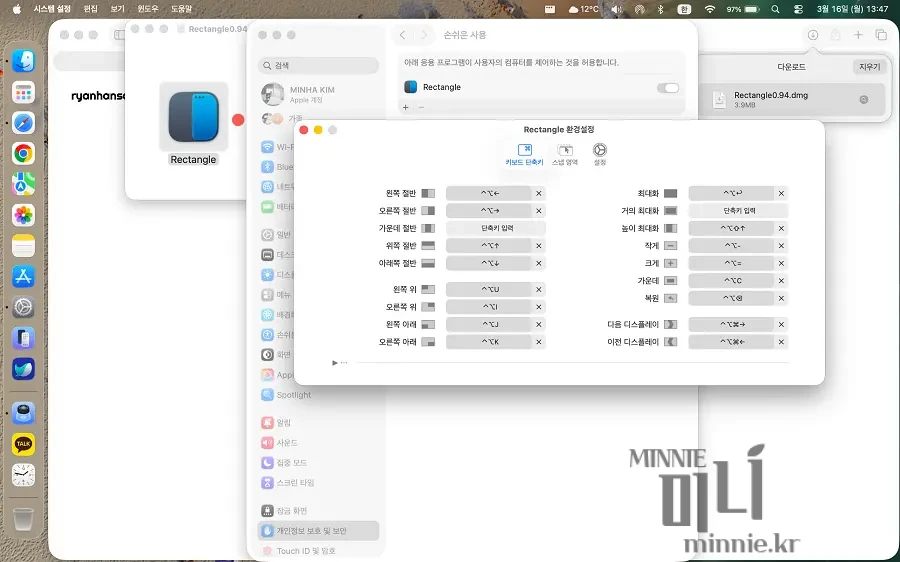The height and width of the screenshot is (562, 900).
Task: Open Finder from the Dock
Action: (x=24, y=61)
